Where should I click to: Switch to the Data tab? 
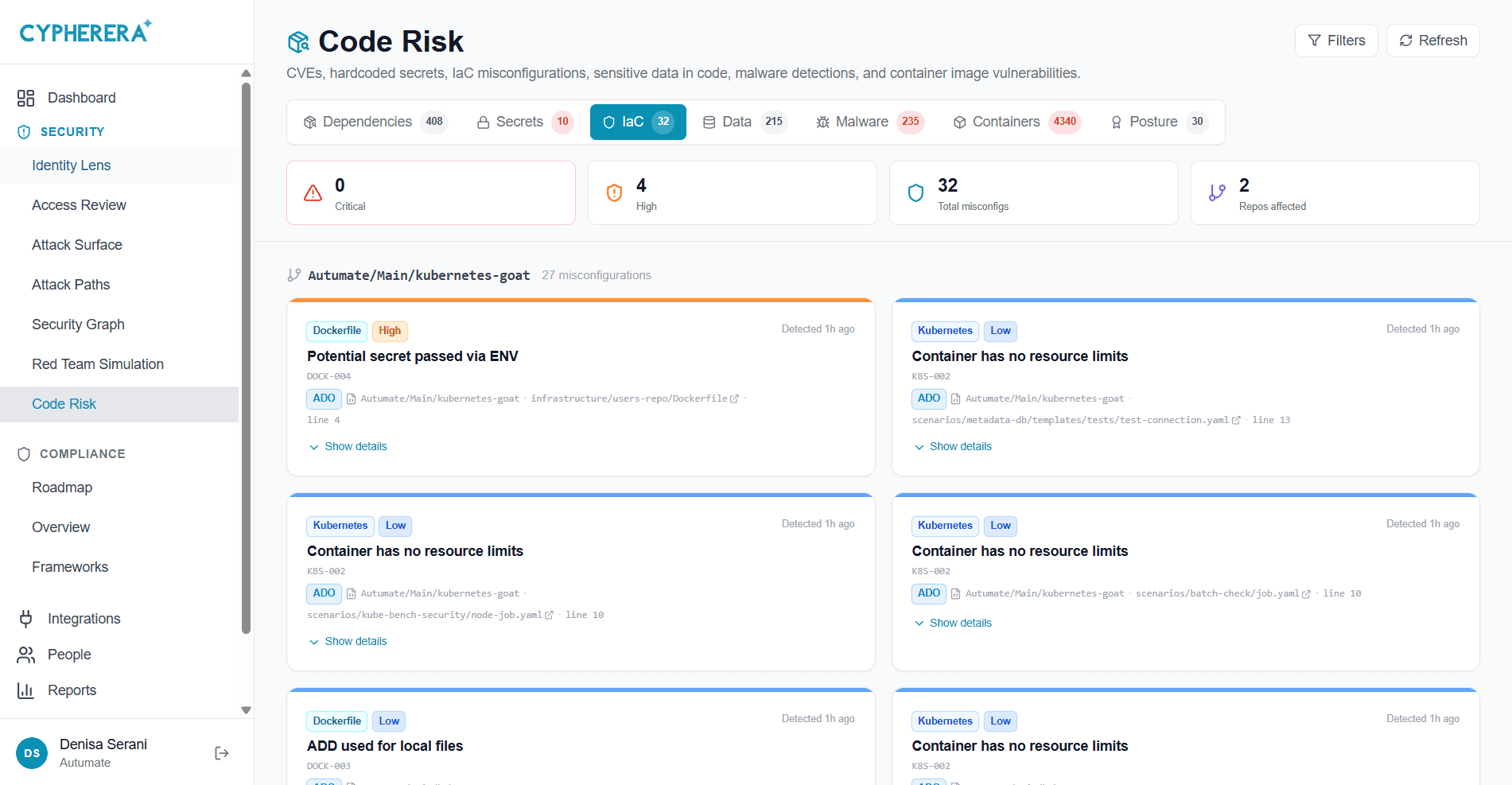744,122
